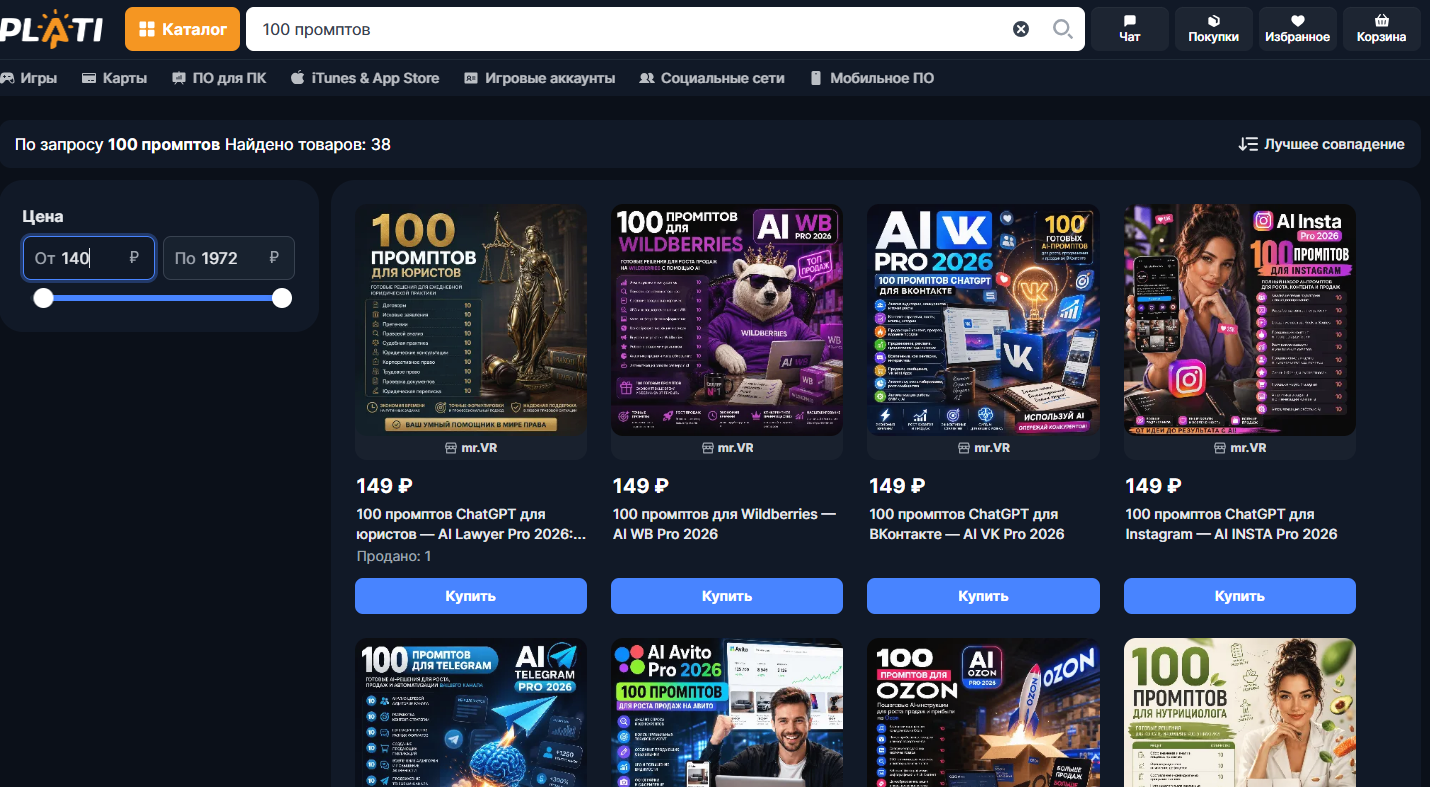Click the magnifier search icon
Screen dimensions: 1430x787
pos(1062,29)
